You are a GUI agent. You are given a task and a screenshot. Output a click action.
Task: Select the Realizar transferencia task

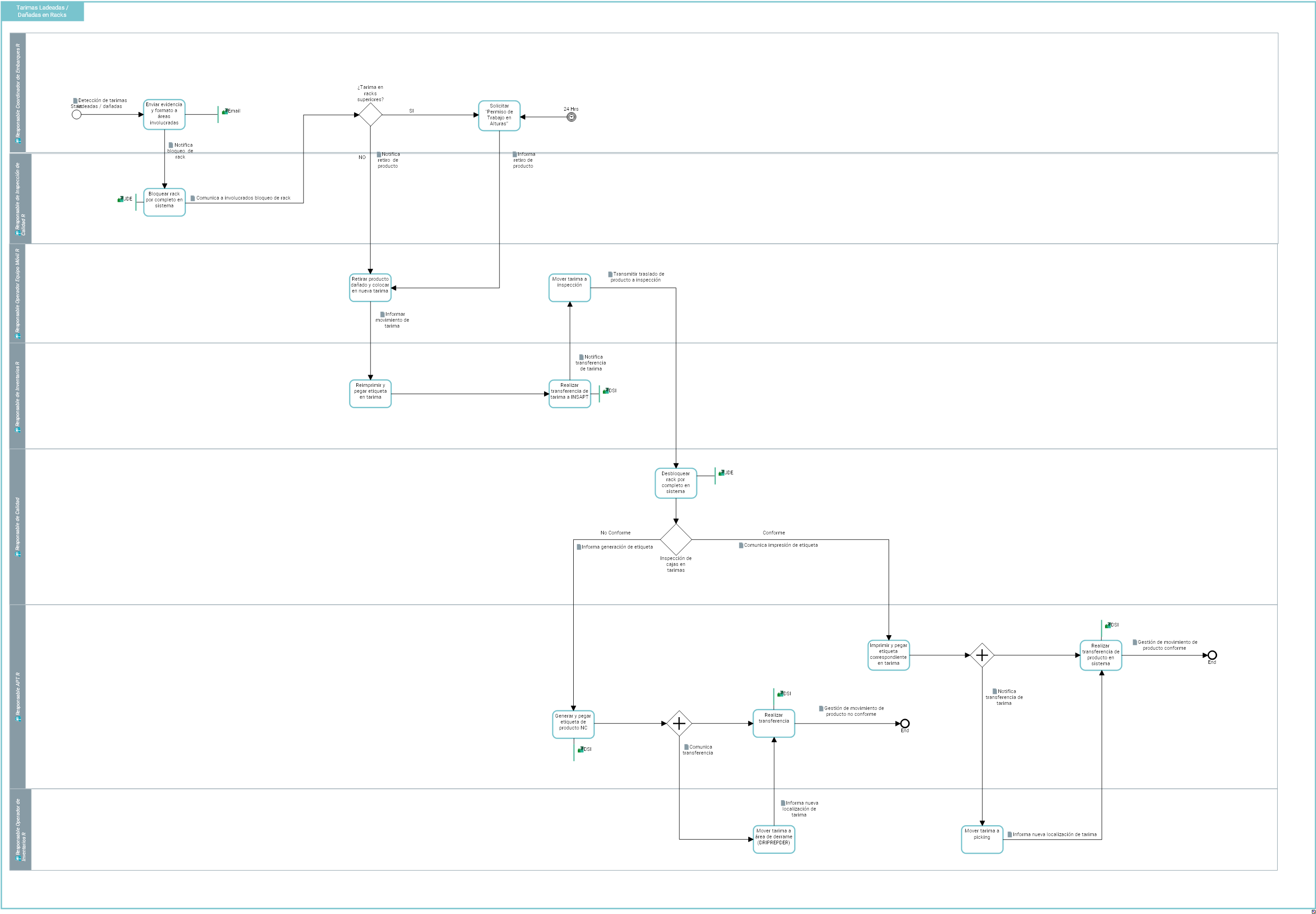pyautogui.click(x=774, y=723)
